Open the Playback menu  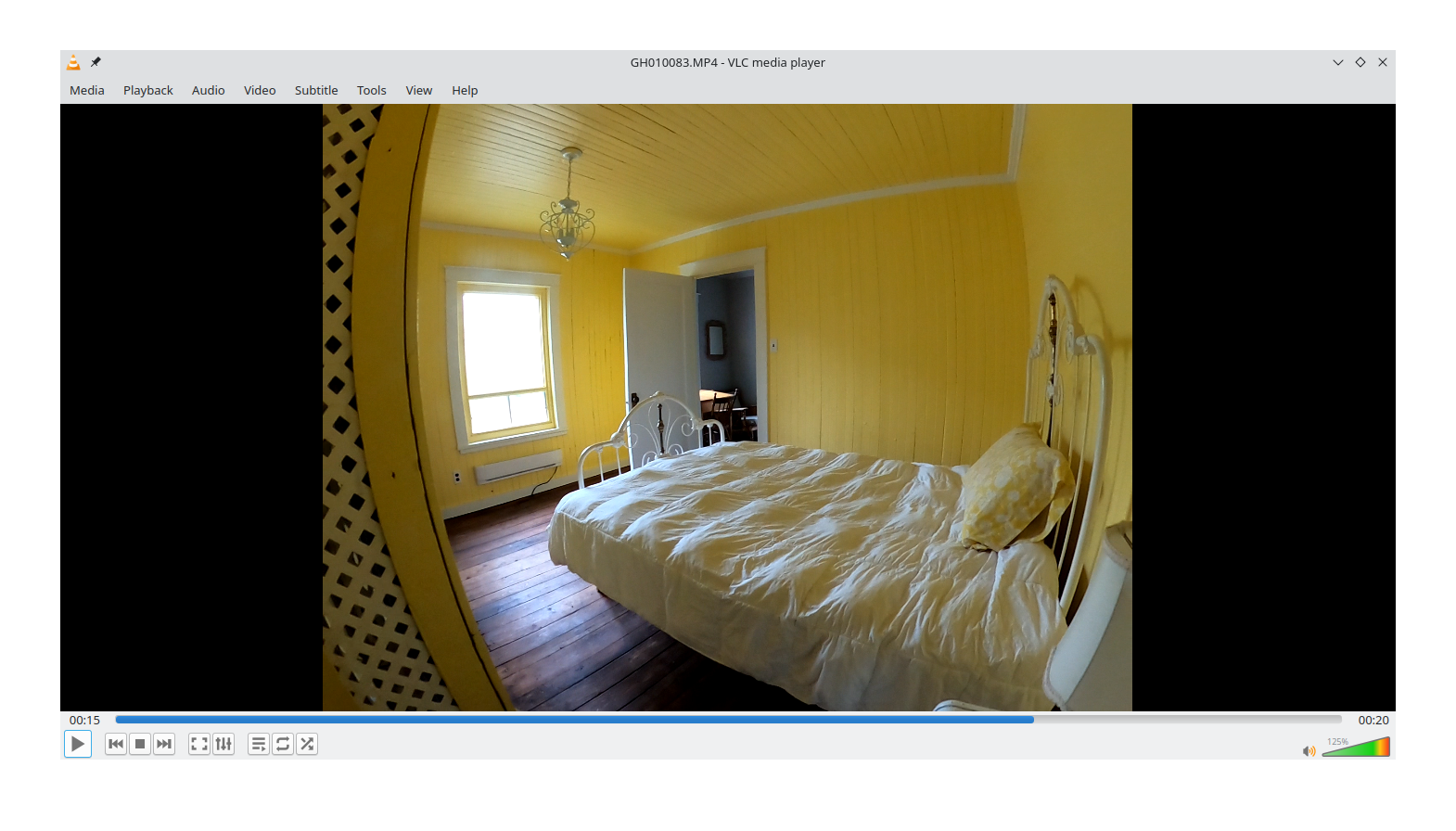[x=148, y=90]
